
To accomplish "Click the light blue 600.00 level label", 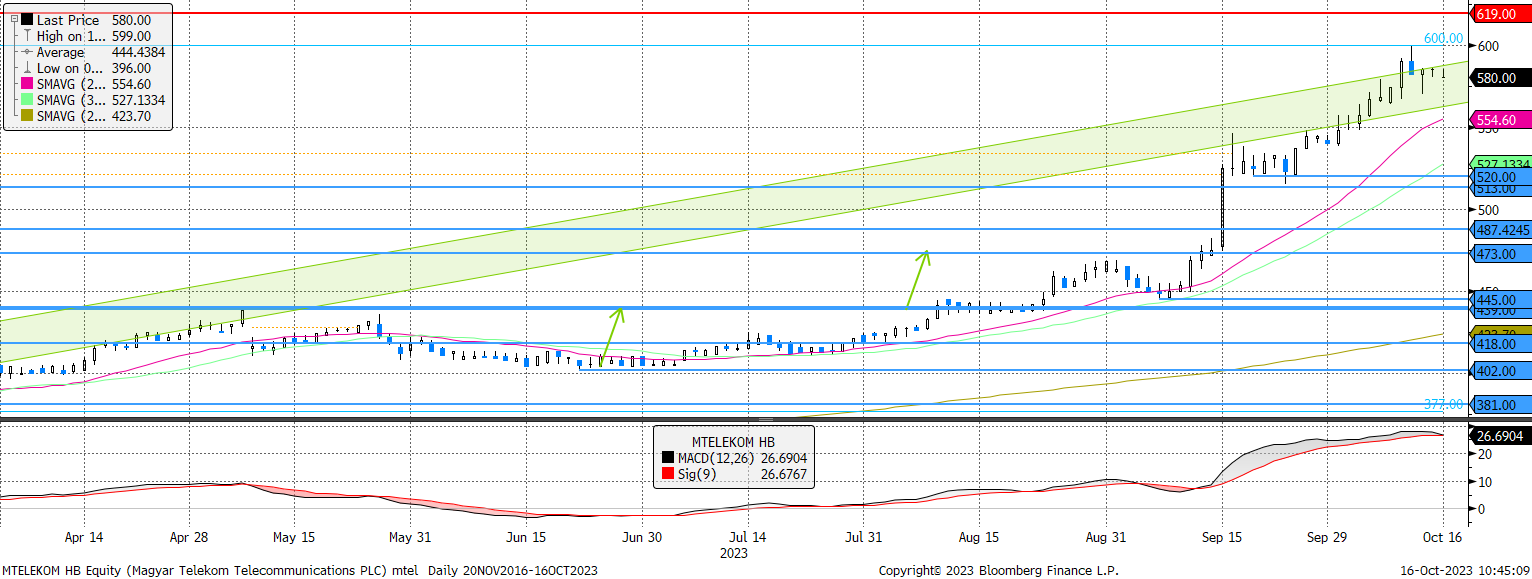I will [x=1443, y=39].
